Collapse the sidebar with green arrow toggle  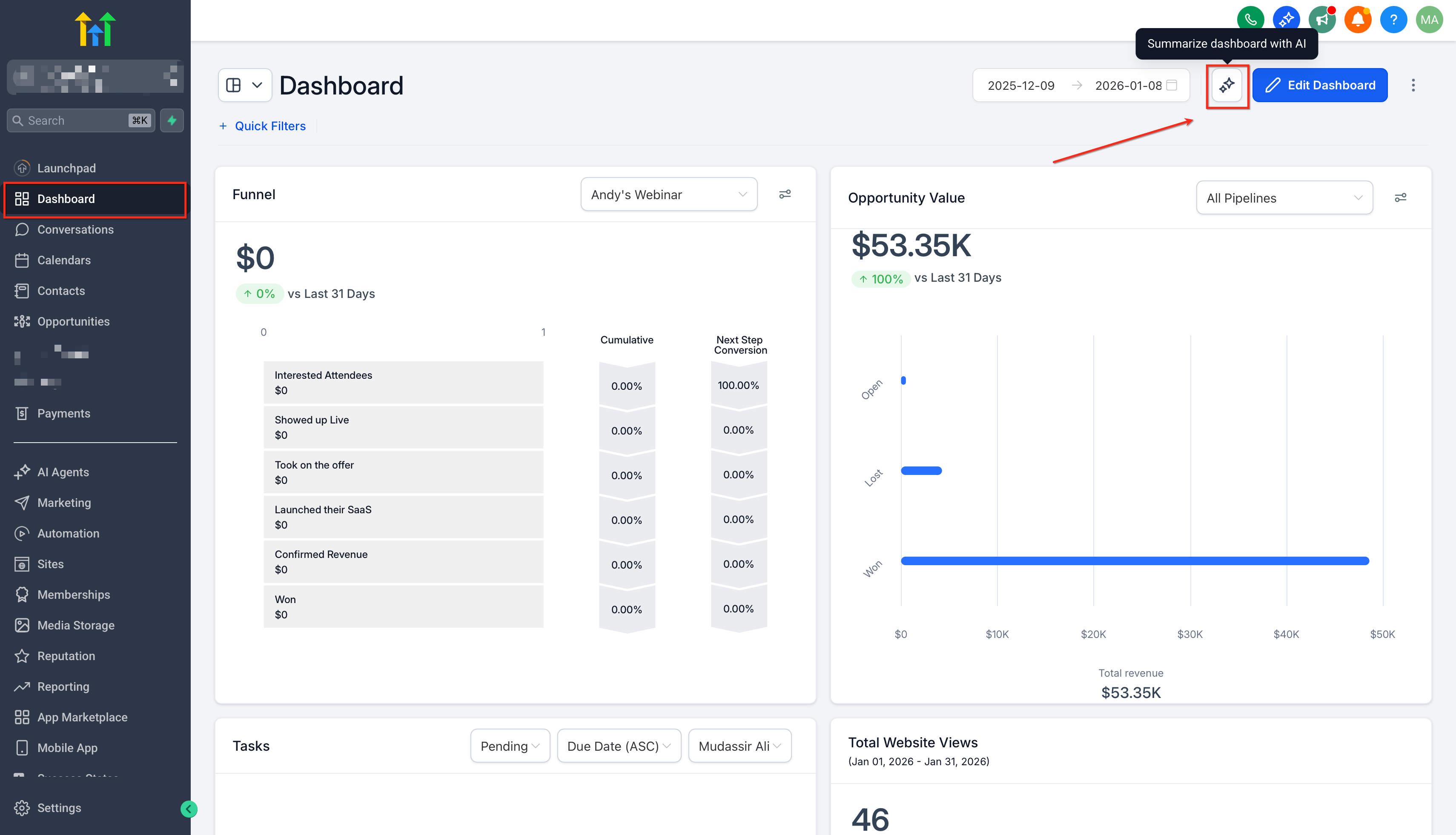[189, 809]
